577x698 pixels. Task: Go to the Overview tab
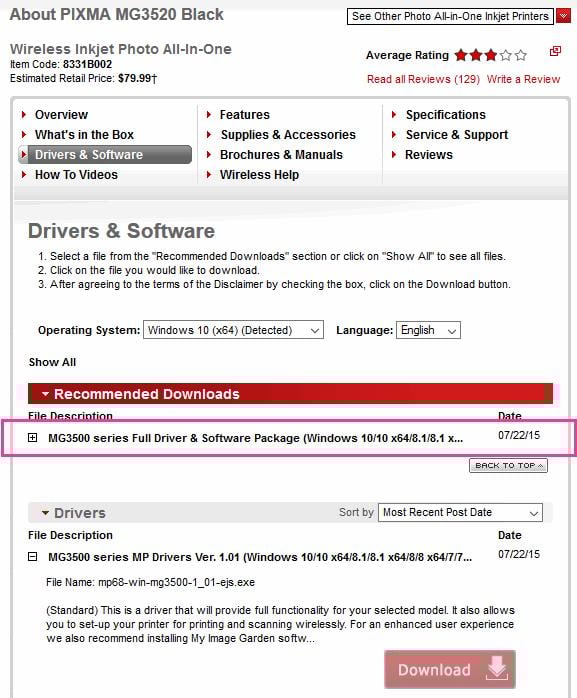pyautogui.click(x=61, y=115)
